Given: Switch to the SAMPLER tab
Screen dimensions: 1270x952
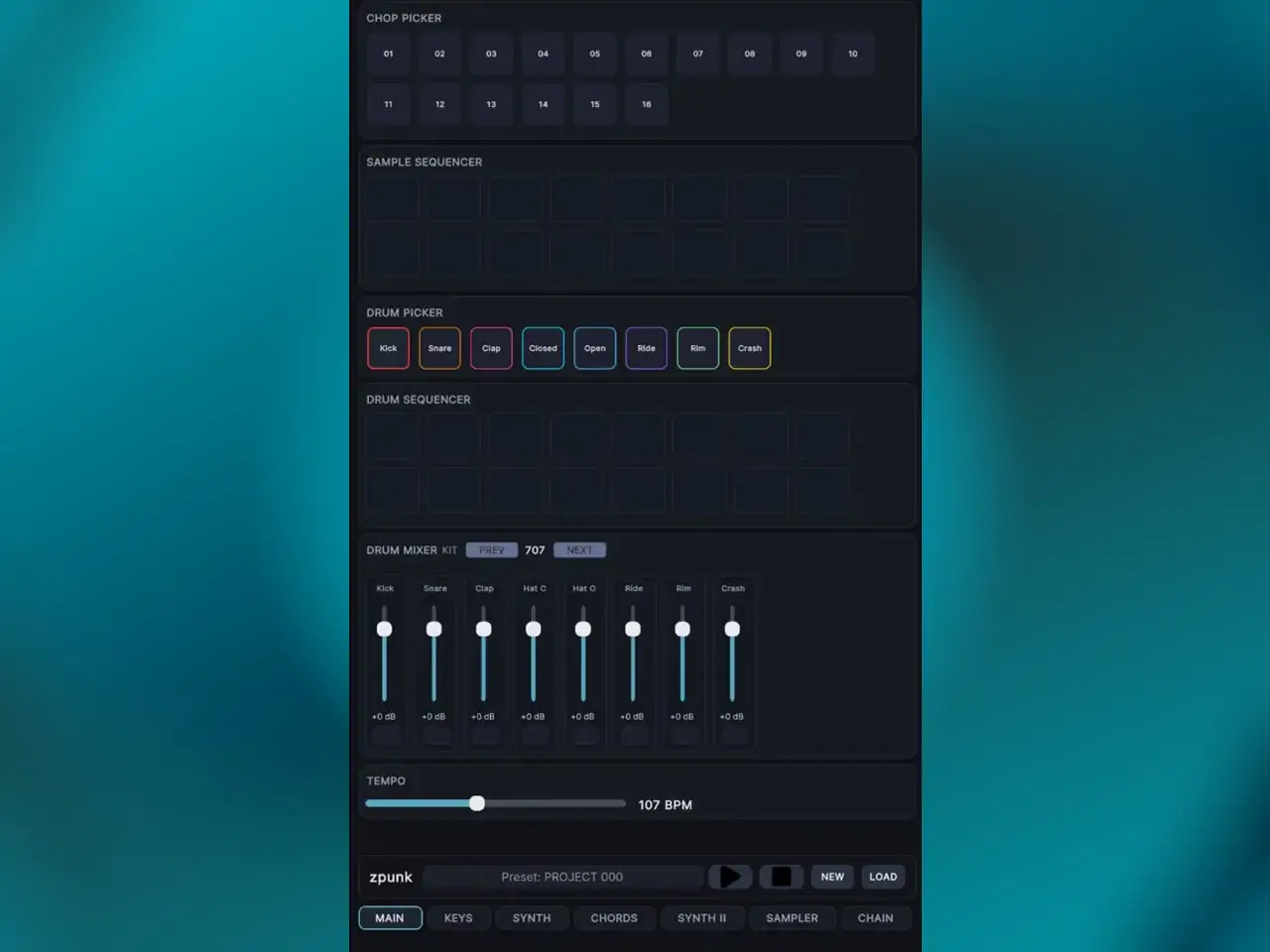Looking at the screenshot, I should pyautogui.click(x=792, y=918).
